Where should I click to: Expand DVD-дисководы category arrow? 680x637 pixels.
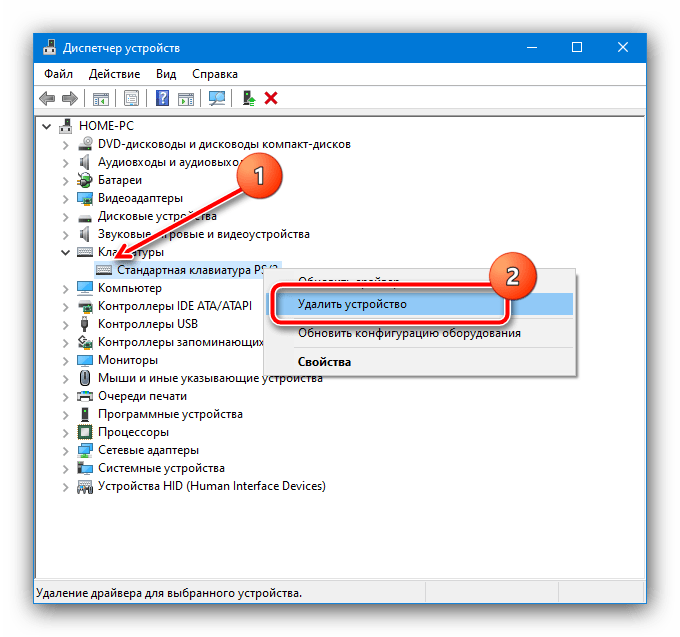(65, 145)
